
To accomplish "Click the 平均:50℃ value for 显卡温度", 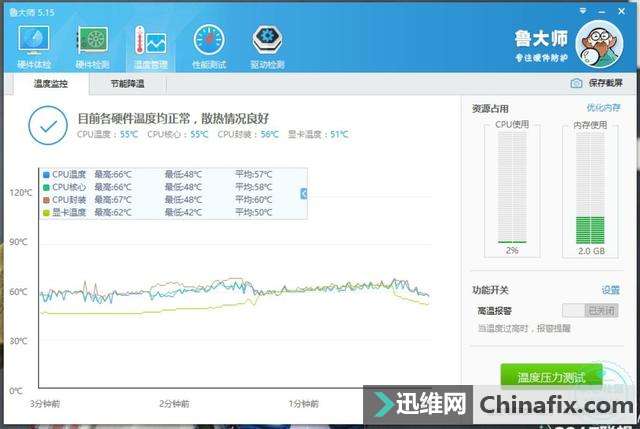I will coord(253,213).
